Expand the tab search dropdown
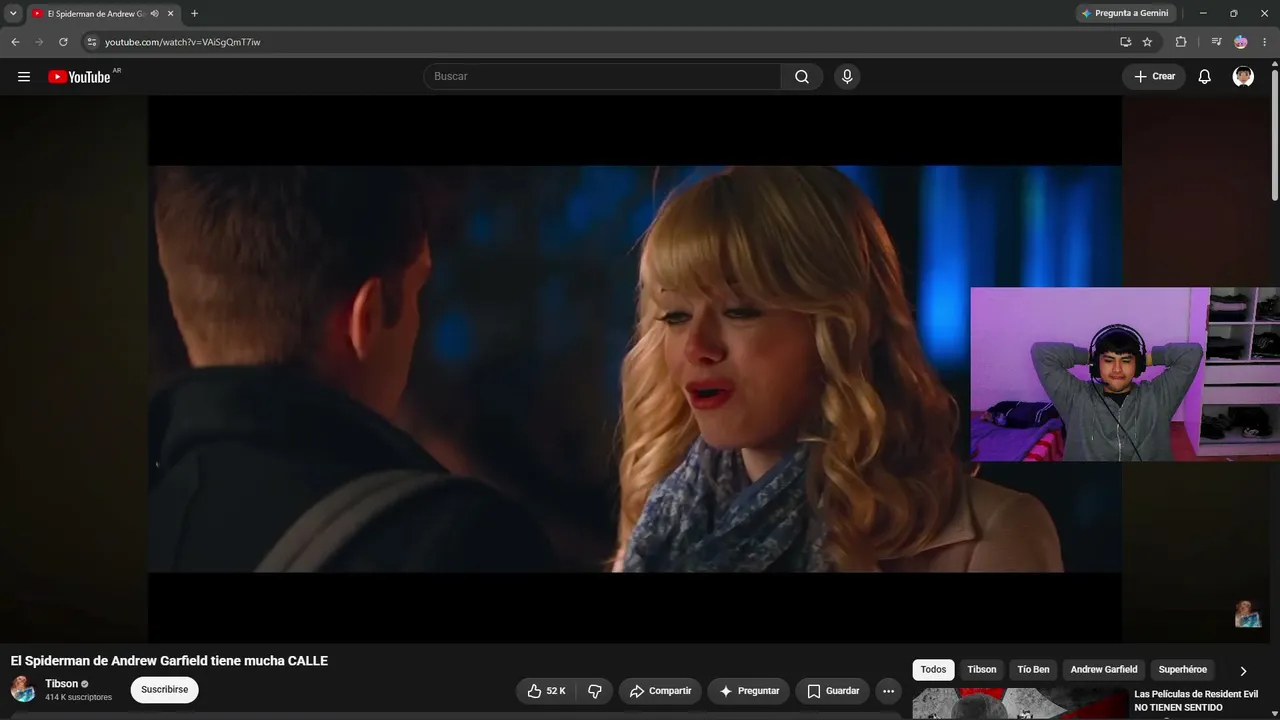 tap(13, 14)
